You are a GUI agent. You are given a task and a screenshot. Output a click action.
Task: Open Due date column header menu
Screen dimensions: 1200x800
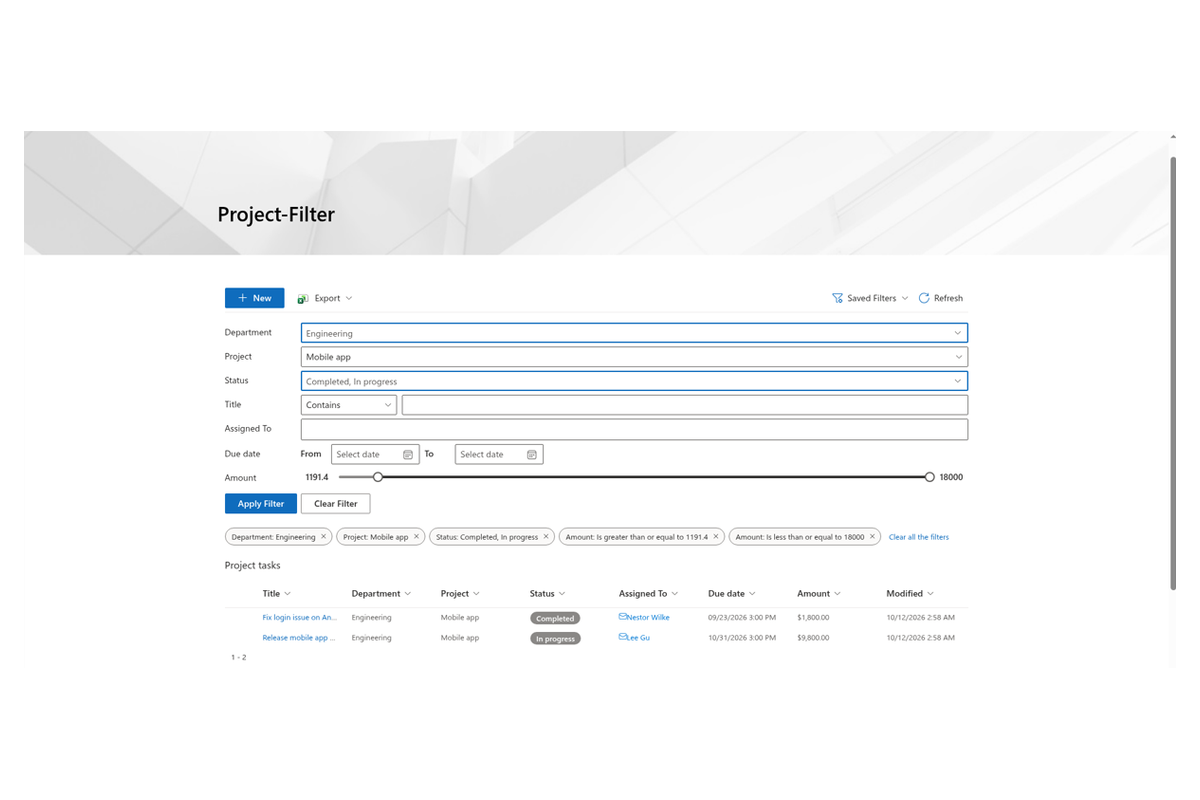732,594
